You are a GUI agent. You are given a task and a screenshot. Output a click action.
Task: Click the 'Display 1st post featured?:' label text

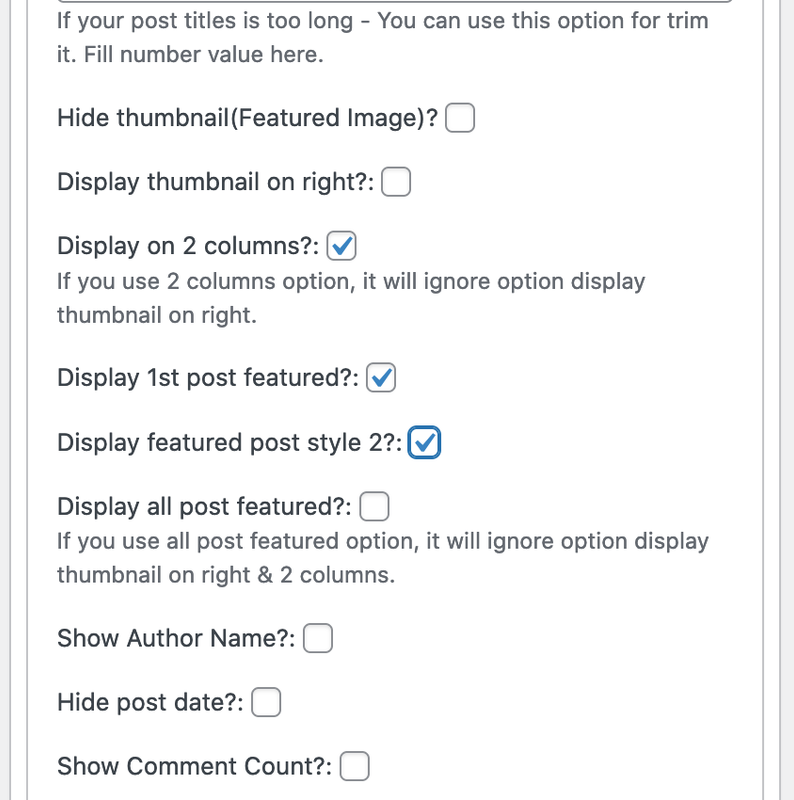(x=208, y=378)
